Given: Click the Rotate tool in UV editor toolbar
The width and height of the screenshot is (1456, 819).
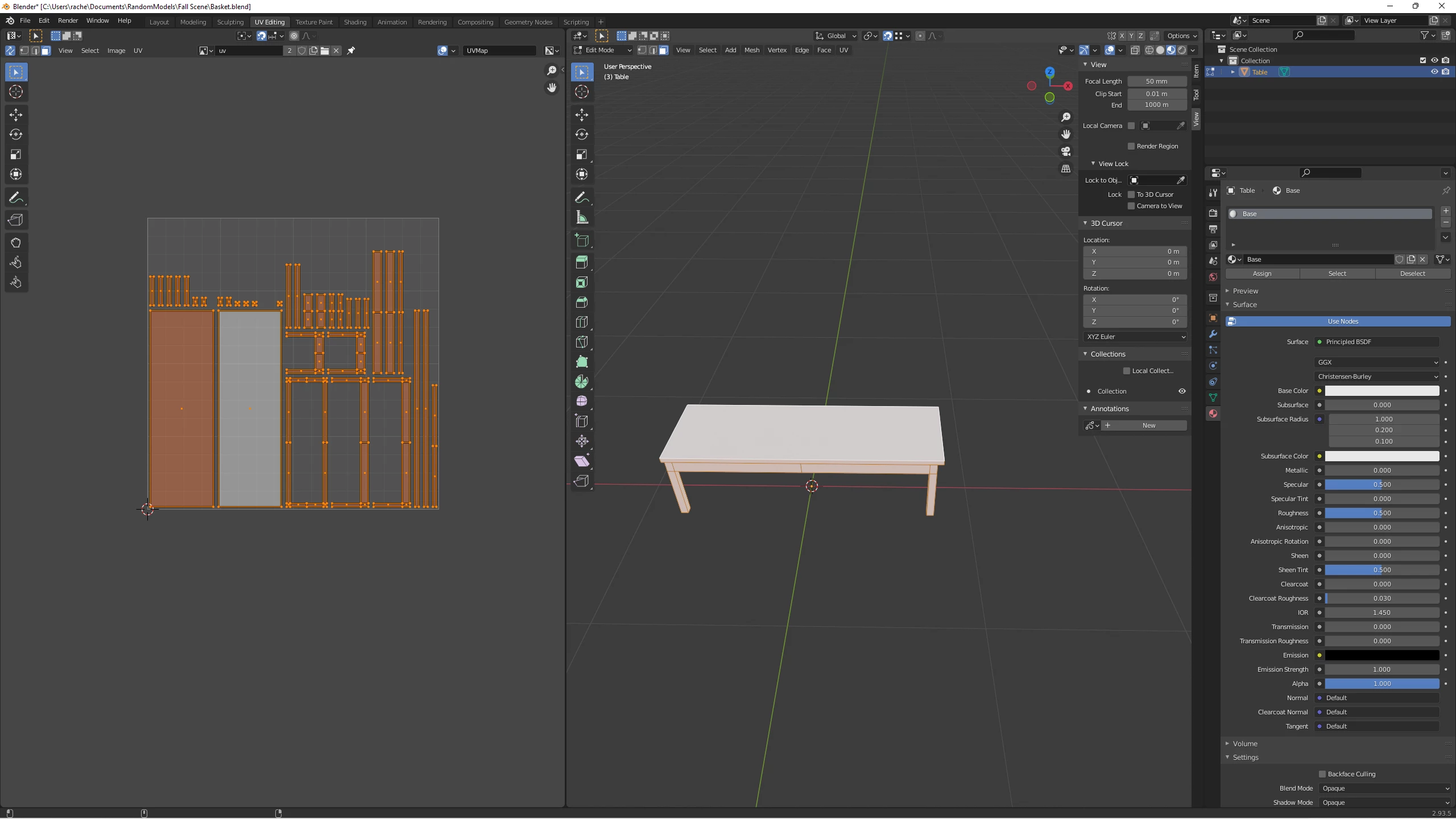Looking at the screenshot, I should point(16,134).
